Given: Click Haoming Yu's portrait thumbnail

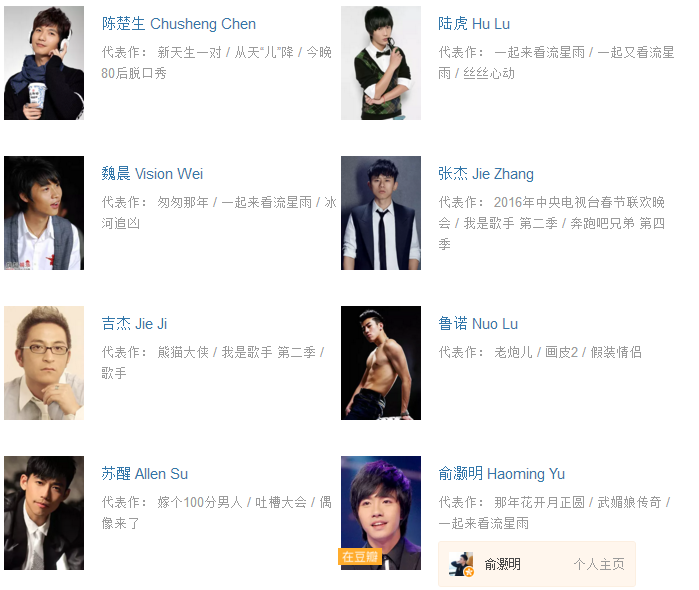Looking at the screenshot, I should tap(381, 512).
